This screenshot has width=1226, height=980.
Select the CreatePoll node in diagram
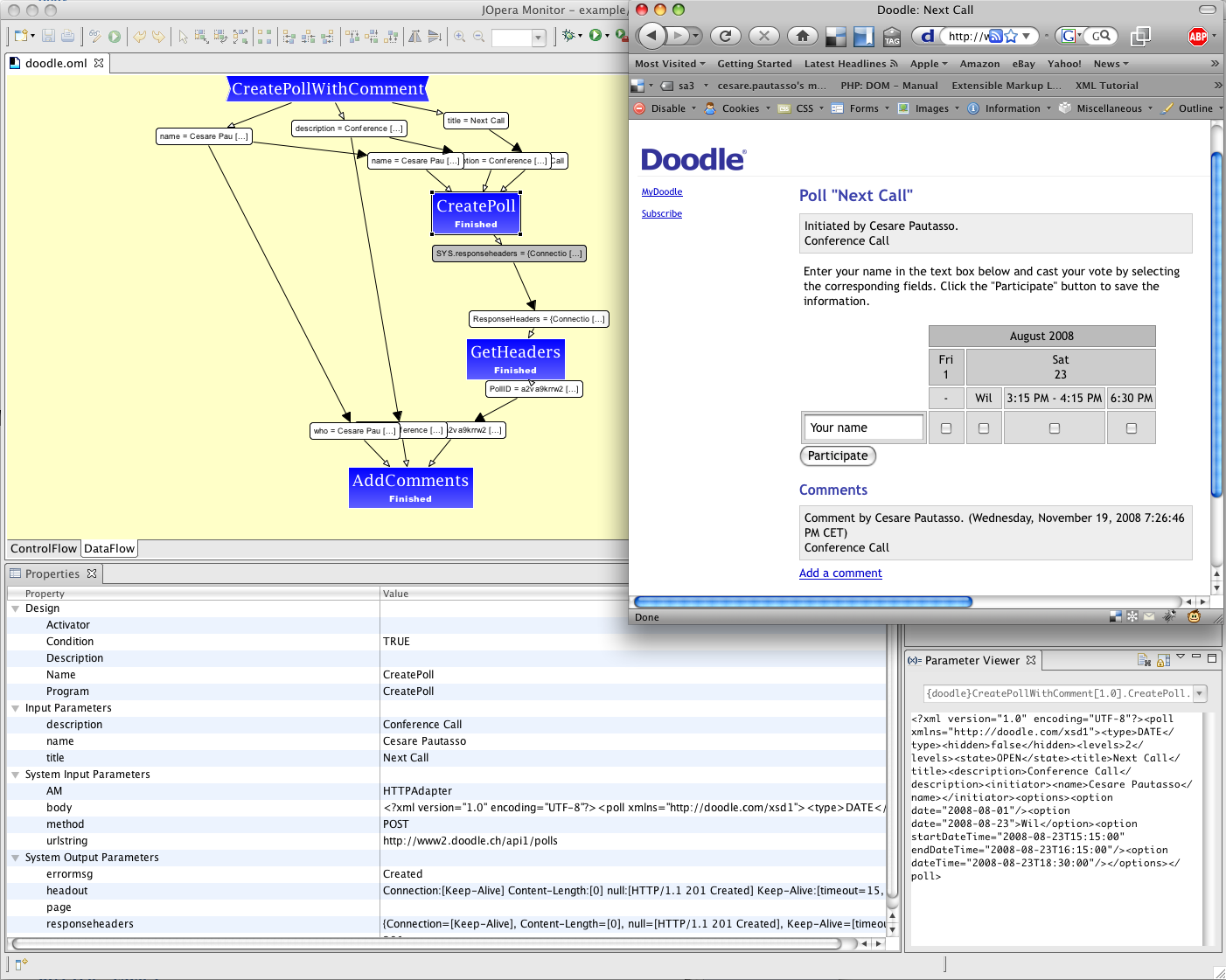(477, 213)
